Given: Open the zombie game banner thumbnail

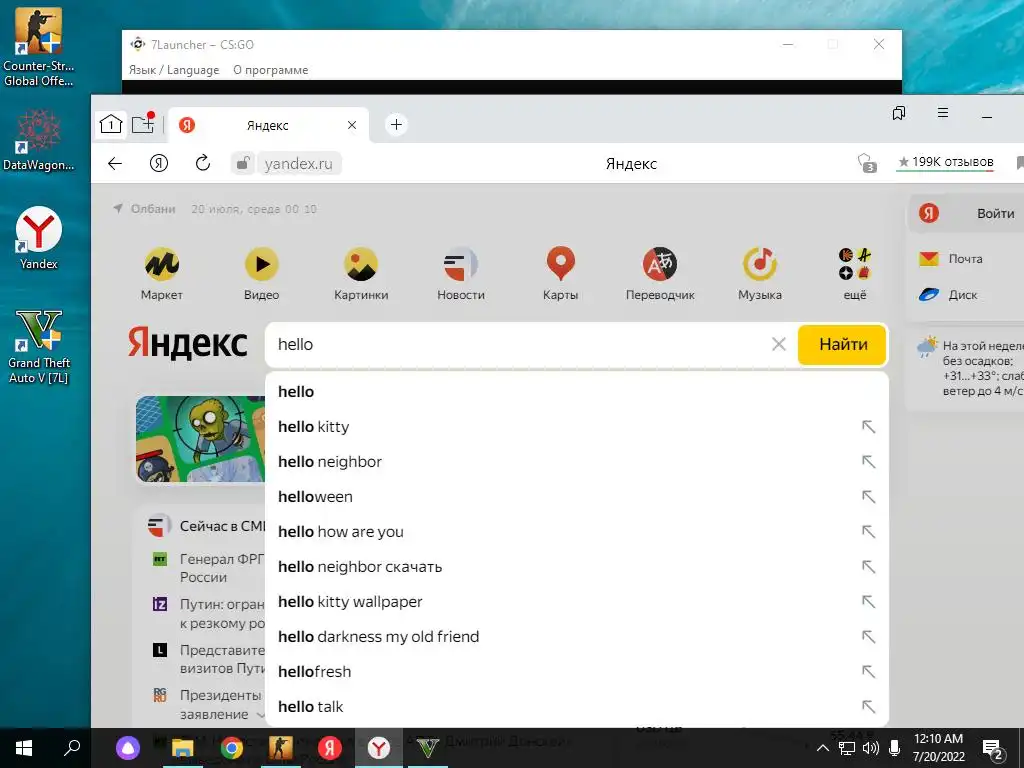Looking at the screenshot, I should 200,439.
